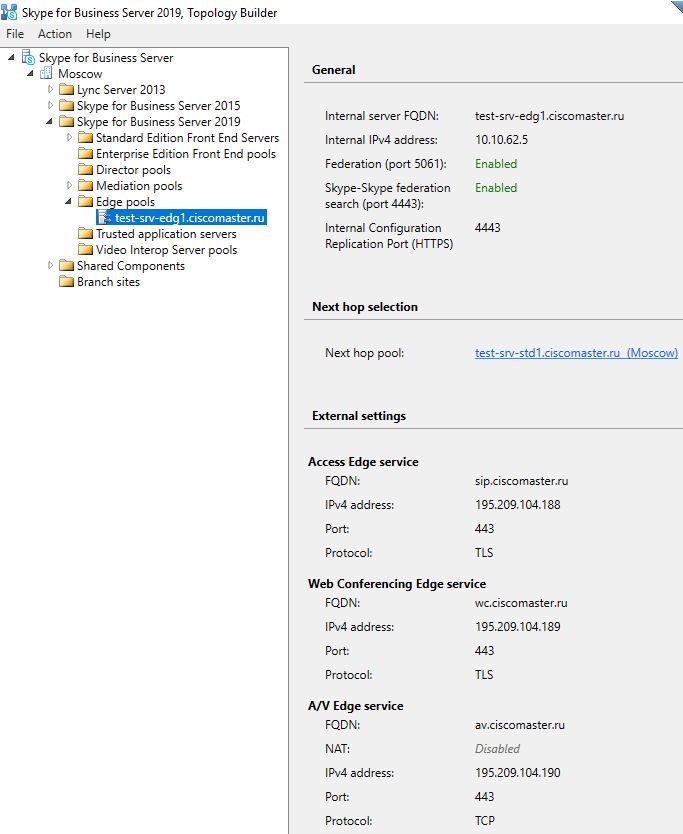Viewport: 683px width, 834px height.
Task: Open the Help menu
Action: (x=98, y=34)
